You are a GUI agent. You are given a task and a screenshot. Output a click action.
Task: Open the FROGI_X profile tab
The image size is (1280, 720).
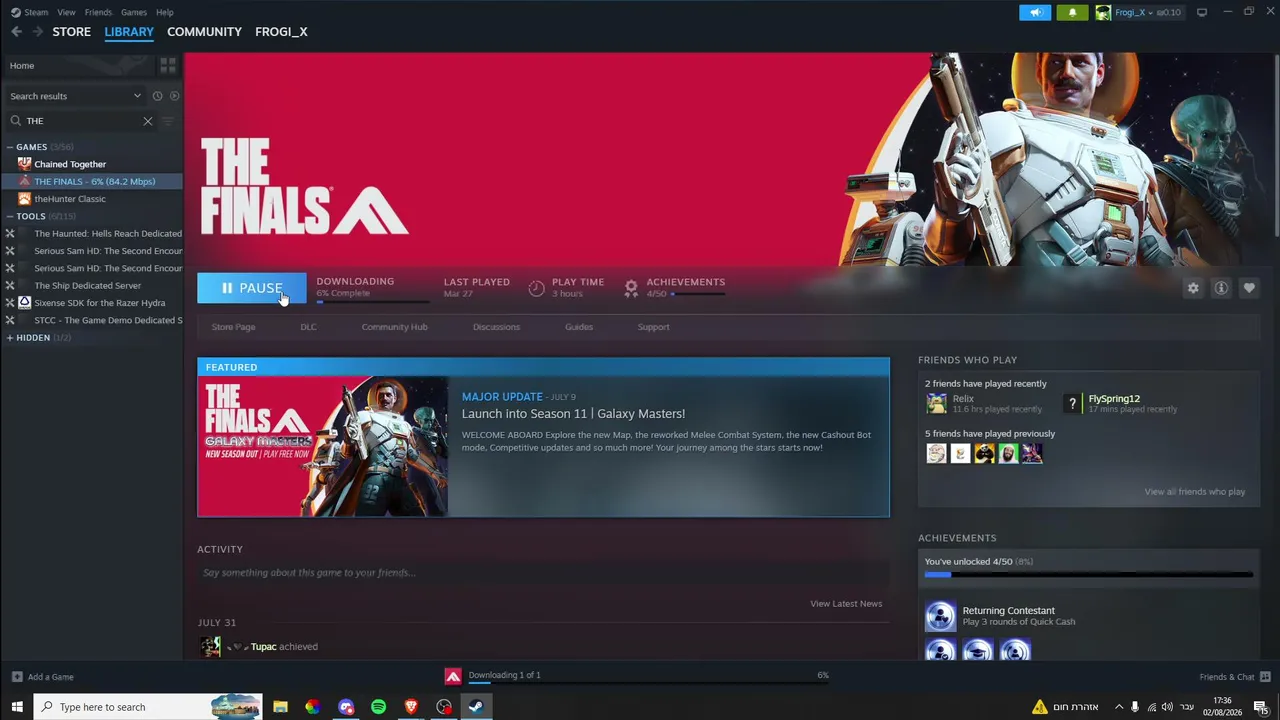point(281,32)
